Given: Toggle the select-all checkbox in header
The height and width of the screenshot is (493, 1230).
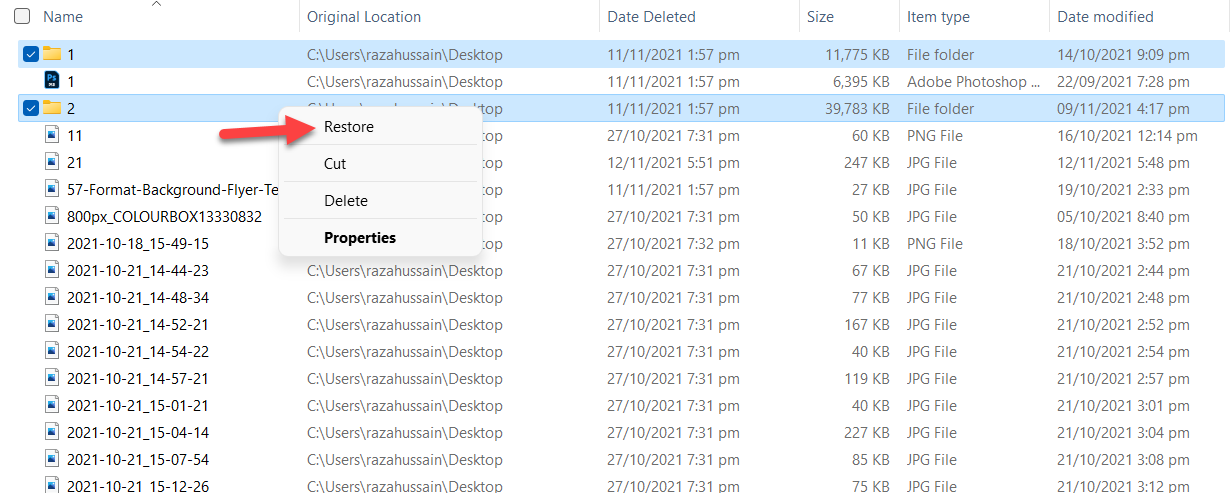Looking at the screenshot, I should click(22, 16).
